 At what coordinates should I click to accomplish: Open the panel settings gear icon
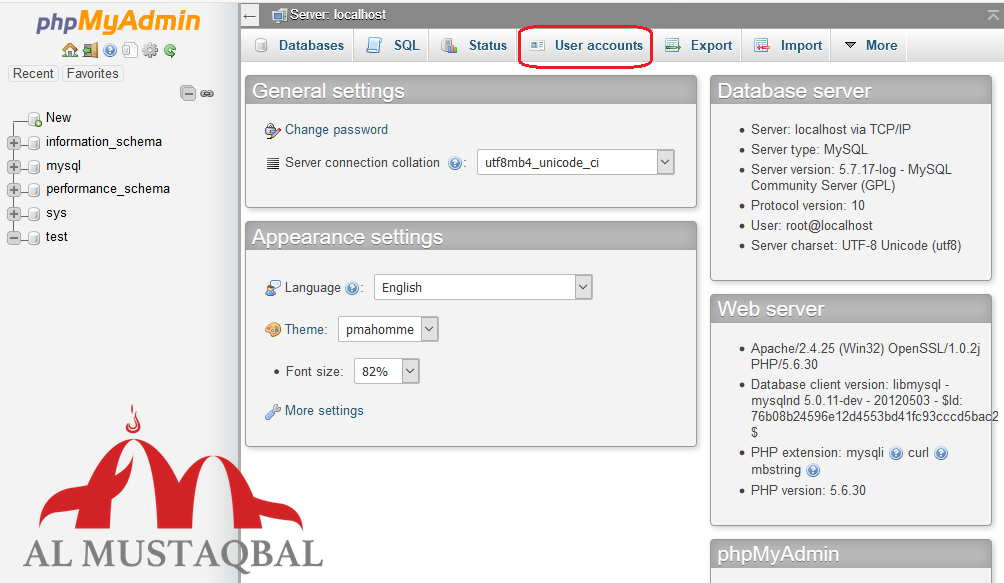[150, 50]
